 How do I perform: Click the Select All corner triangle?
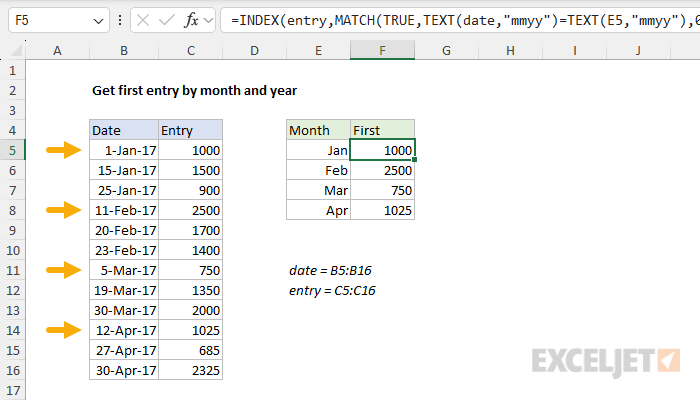coord(17,51)
